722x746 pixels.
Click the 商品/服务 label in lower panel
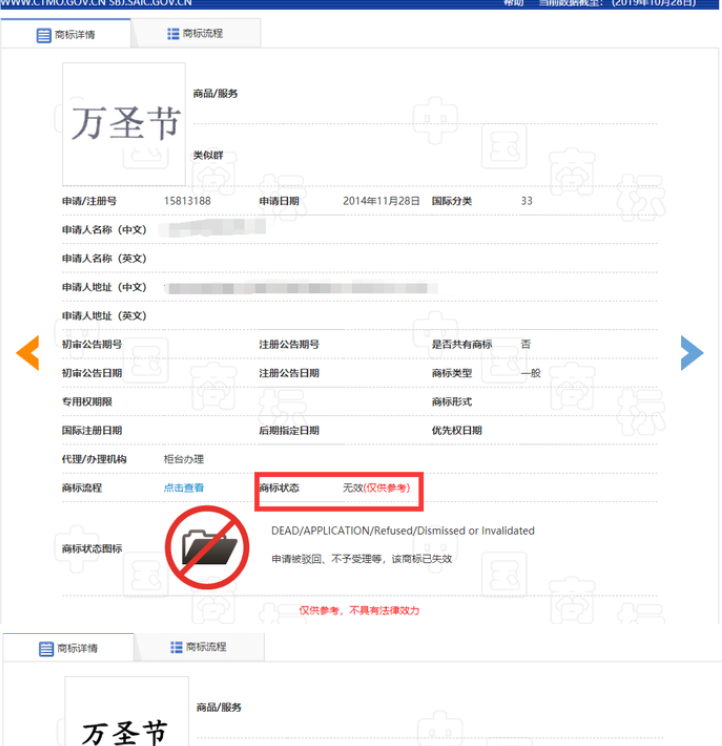point(219,707)
